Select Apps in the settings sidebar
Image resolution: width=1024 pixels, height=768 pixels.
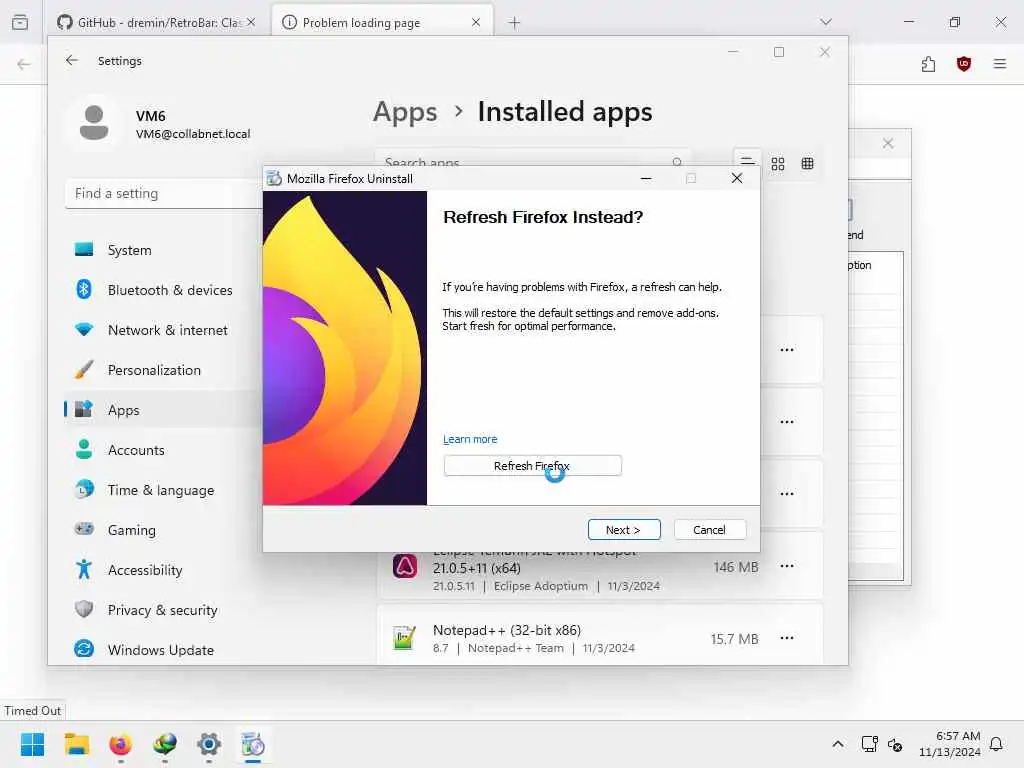pyautogui.click(x=163, y=410)
